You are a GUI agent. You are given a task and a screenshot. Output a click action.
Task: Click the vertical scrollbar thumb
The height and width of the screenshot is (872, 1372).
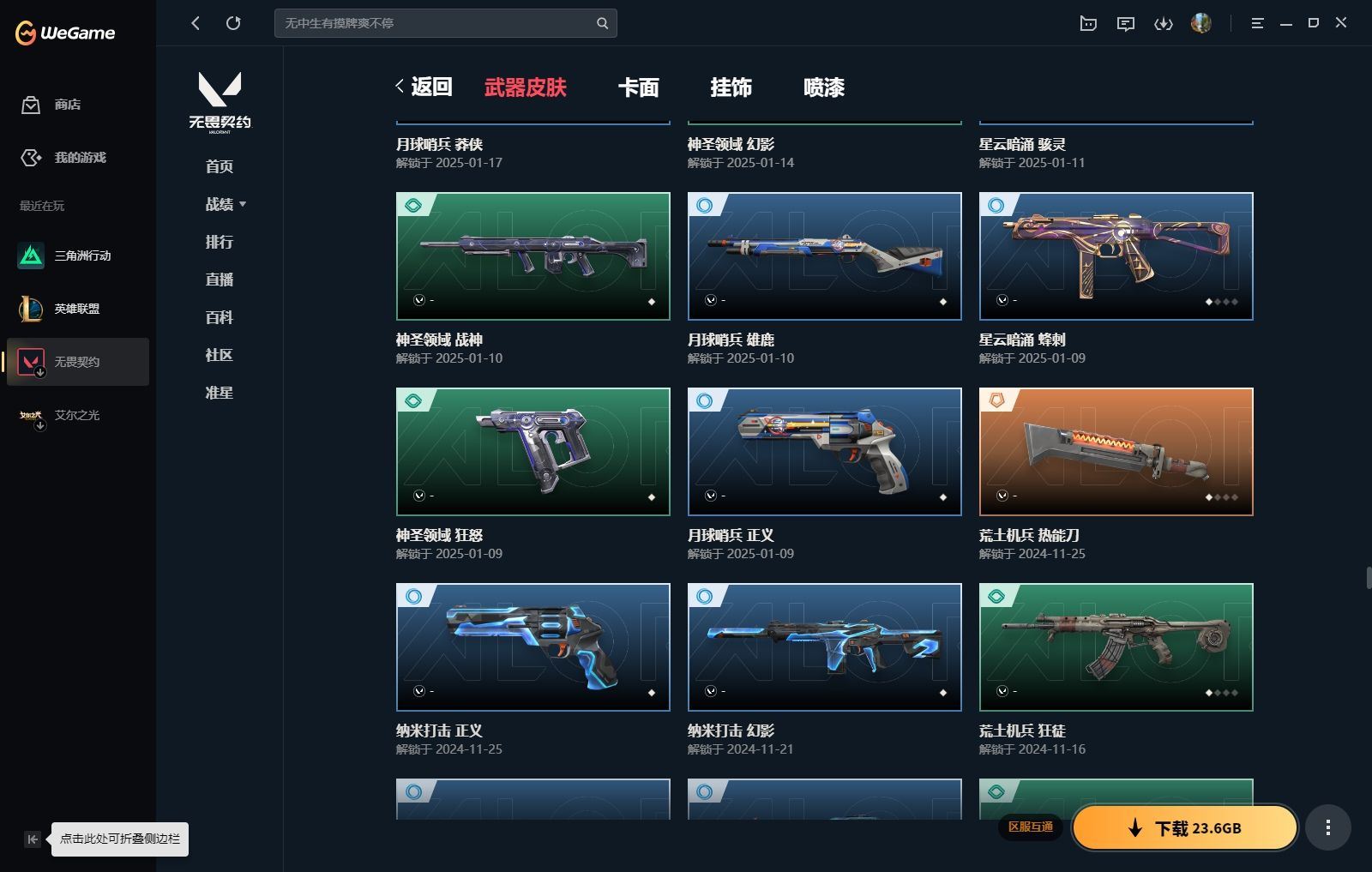point(1369,577)
